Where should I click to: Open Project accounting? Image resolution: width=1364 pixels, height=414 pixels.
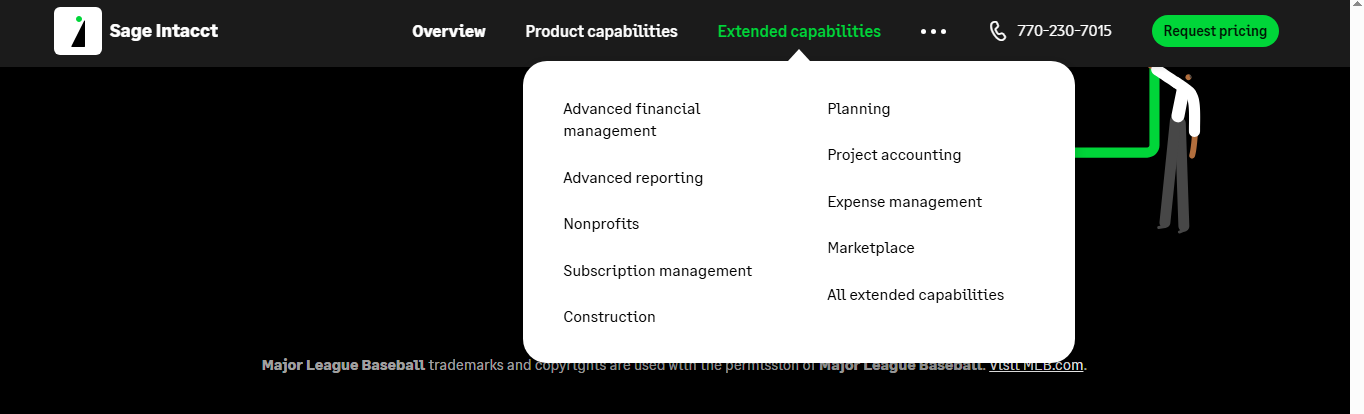point(894,155)
